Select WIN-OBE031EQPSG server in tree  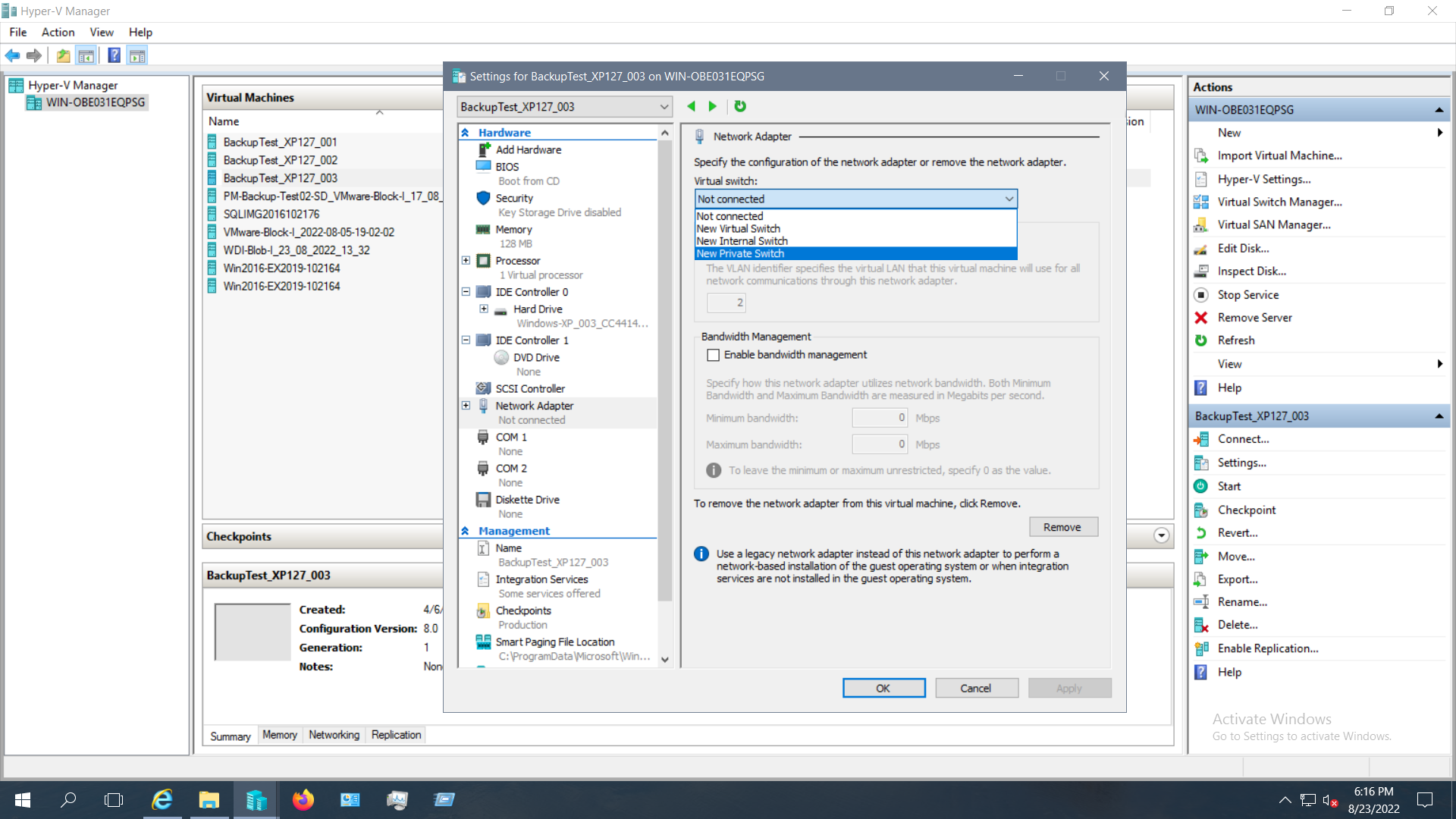pos(95,102)
